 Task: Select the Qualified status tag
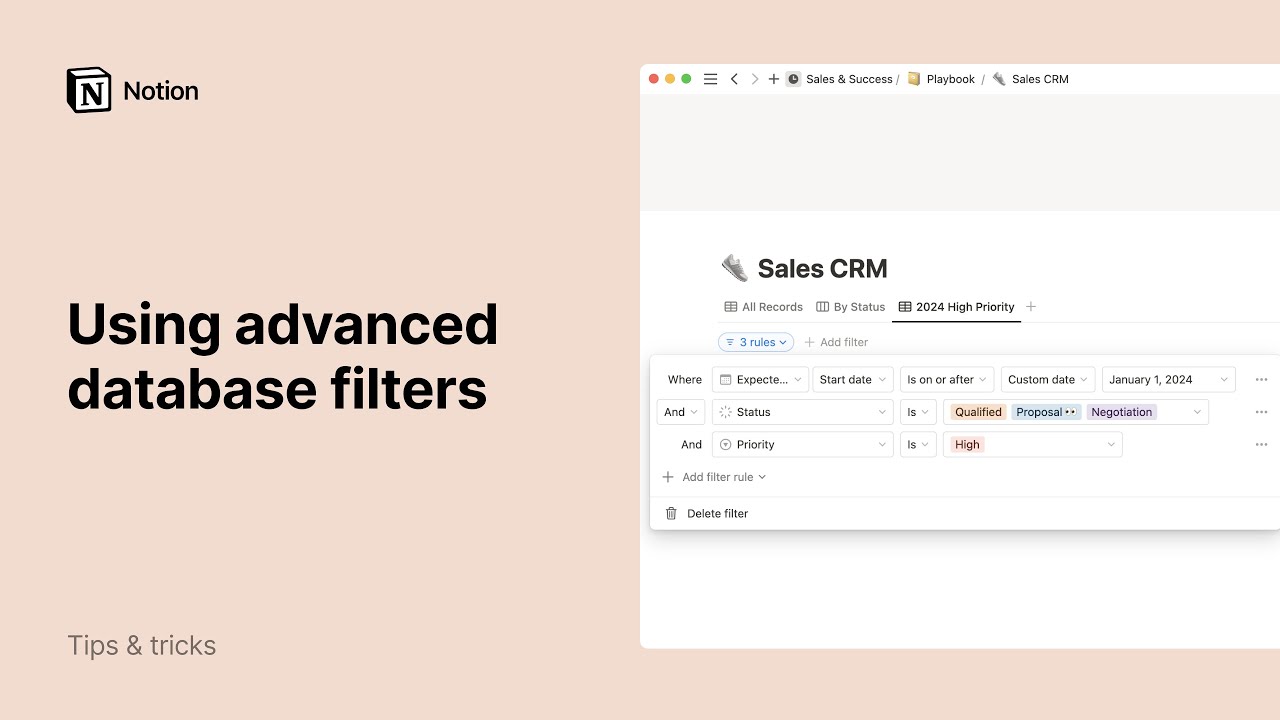click(977, 411)
